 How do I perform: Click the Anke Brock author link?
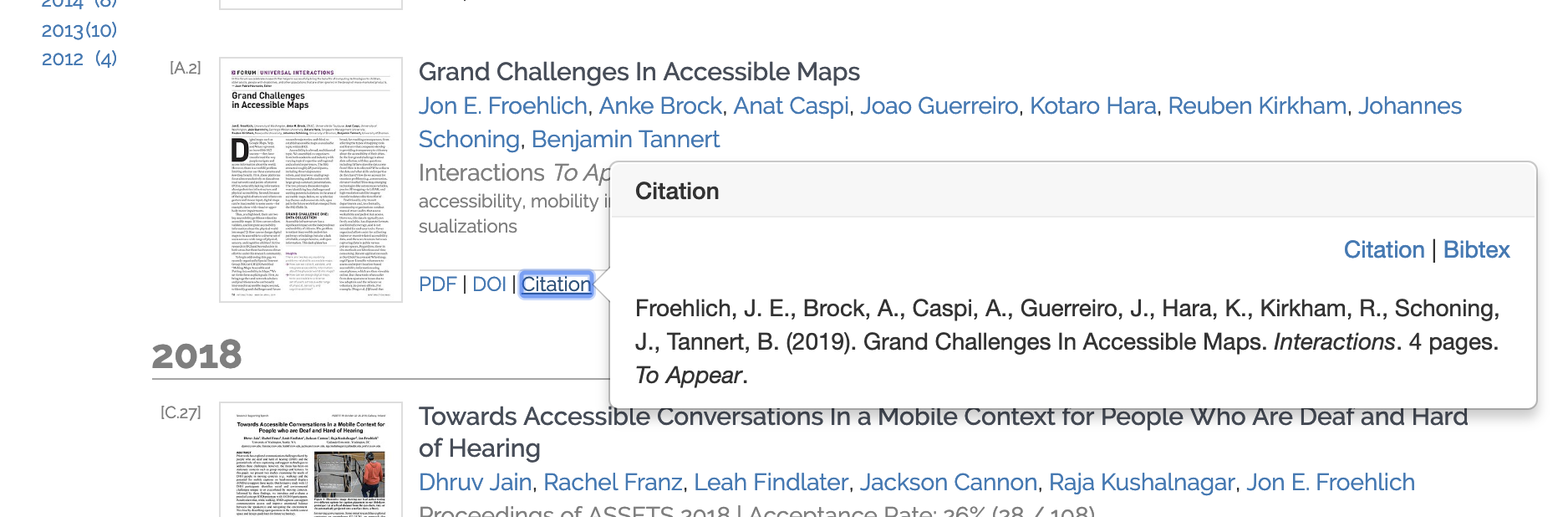659,105
